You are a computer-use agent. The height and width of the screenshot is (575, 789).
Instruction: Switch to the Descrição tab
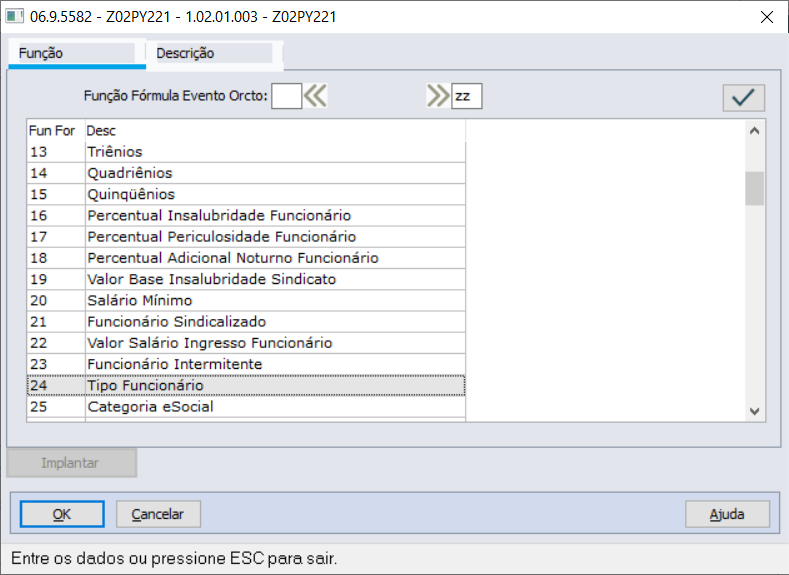[214, 53]
